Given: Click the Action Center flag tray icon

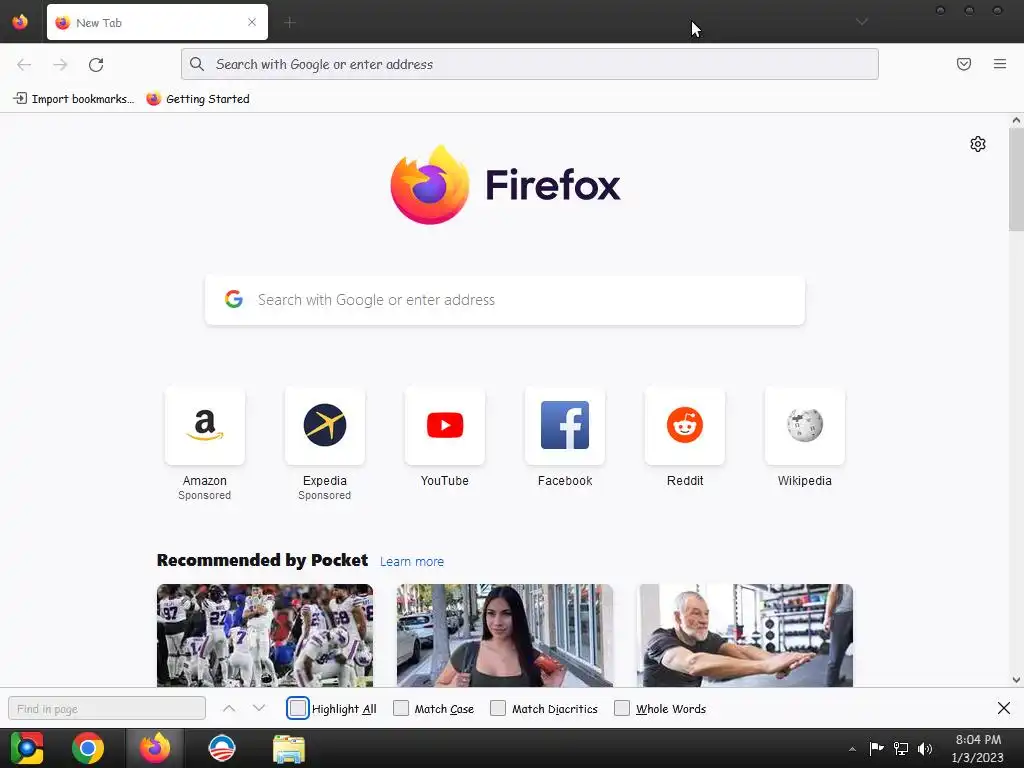Looking at the screenshot, I should [x=876, y=748].
